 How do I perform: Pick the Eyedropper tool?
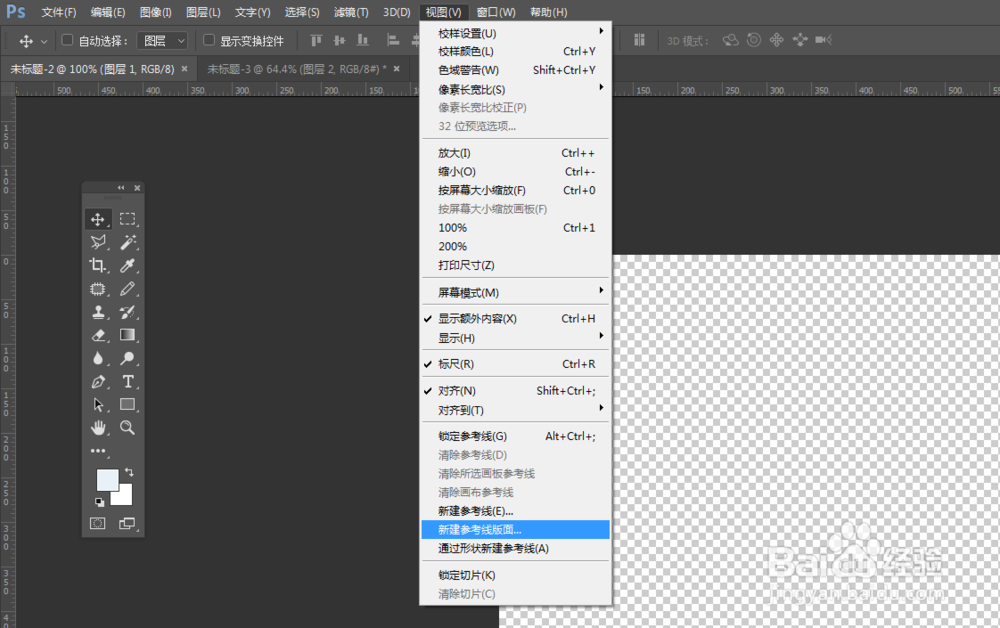(127, 267)
